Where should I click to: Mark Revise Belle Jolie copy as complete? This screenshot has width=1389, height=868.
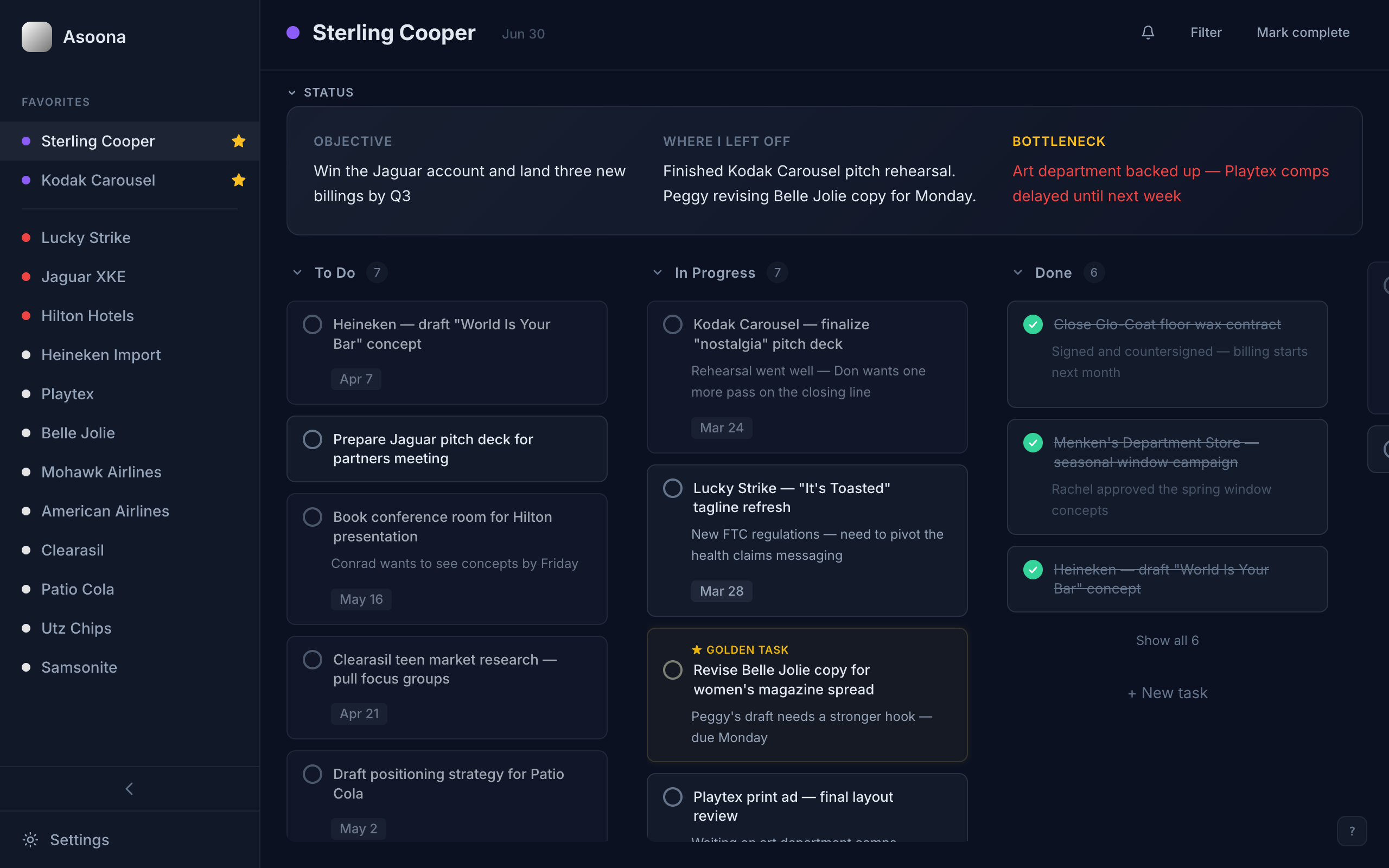(x=673, y=670)
